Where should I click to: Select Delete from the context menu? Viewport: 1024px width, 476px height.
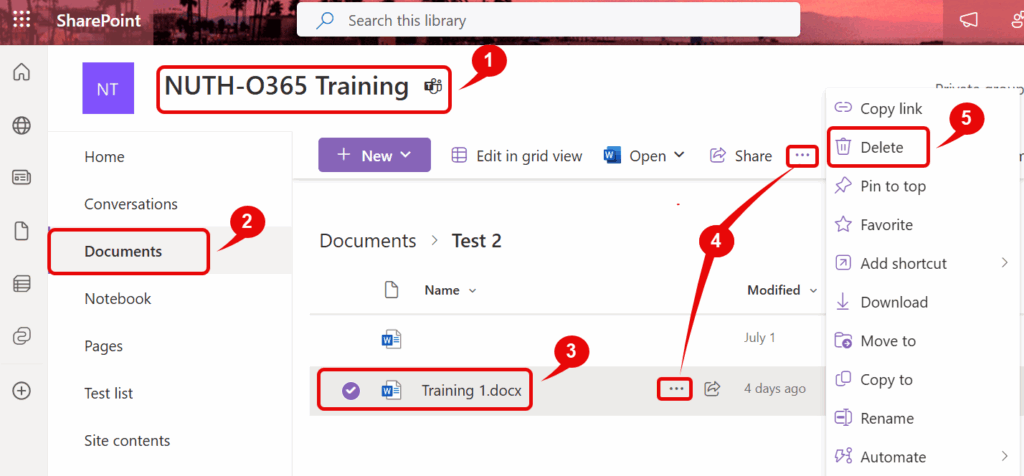click(x=881, y=147)
